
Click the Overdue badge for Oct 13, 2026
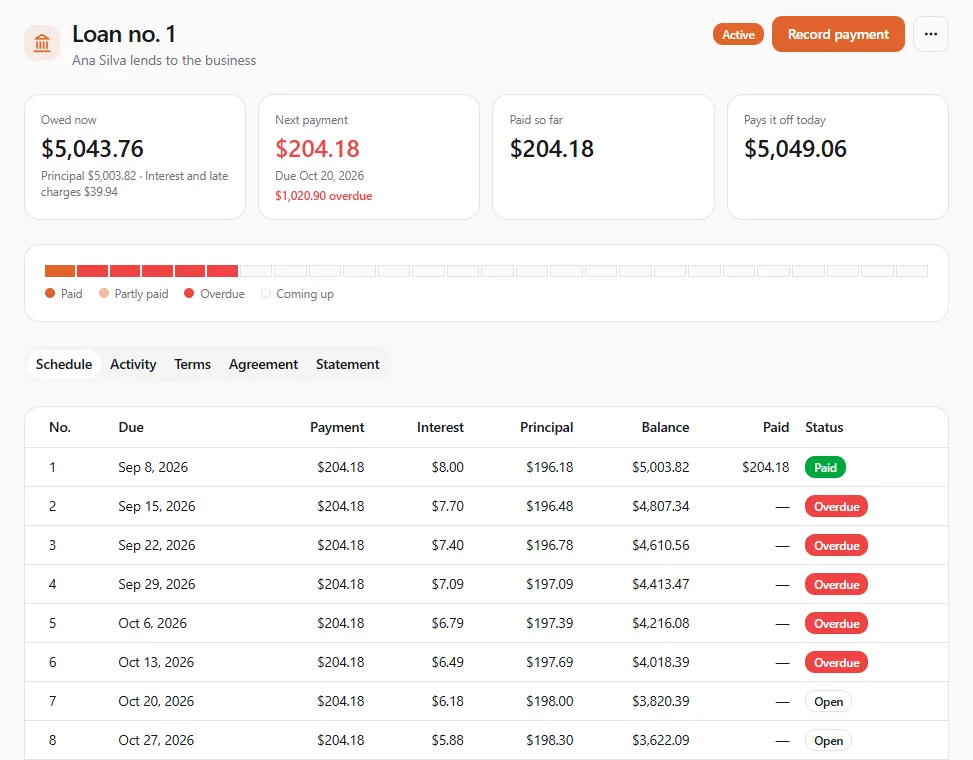click(836, 663)
